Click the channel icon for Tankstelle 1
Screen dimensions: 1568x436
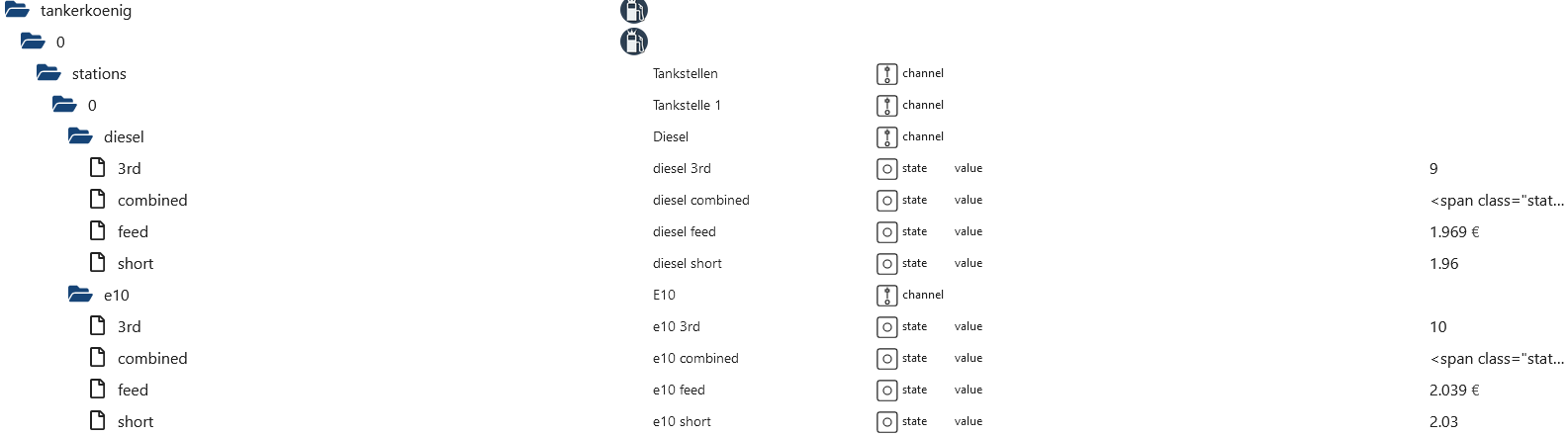coord(886,106)
